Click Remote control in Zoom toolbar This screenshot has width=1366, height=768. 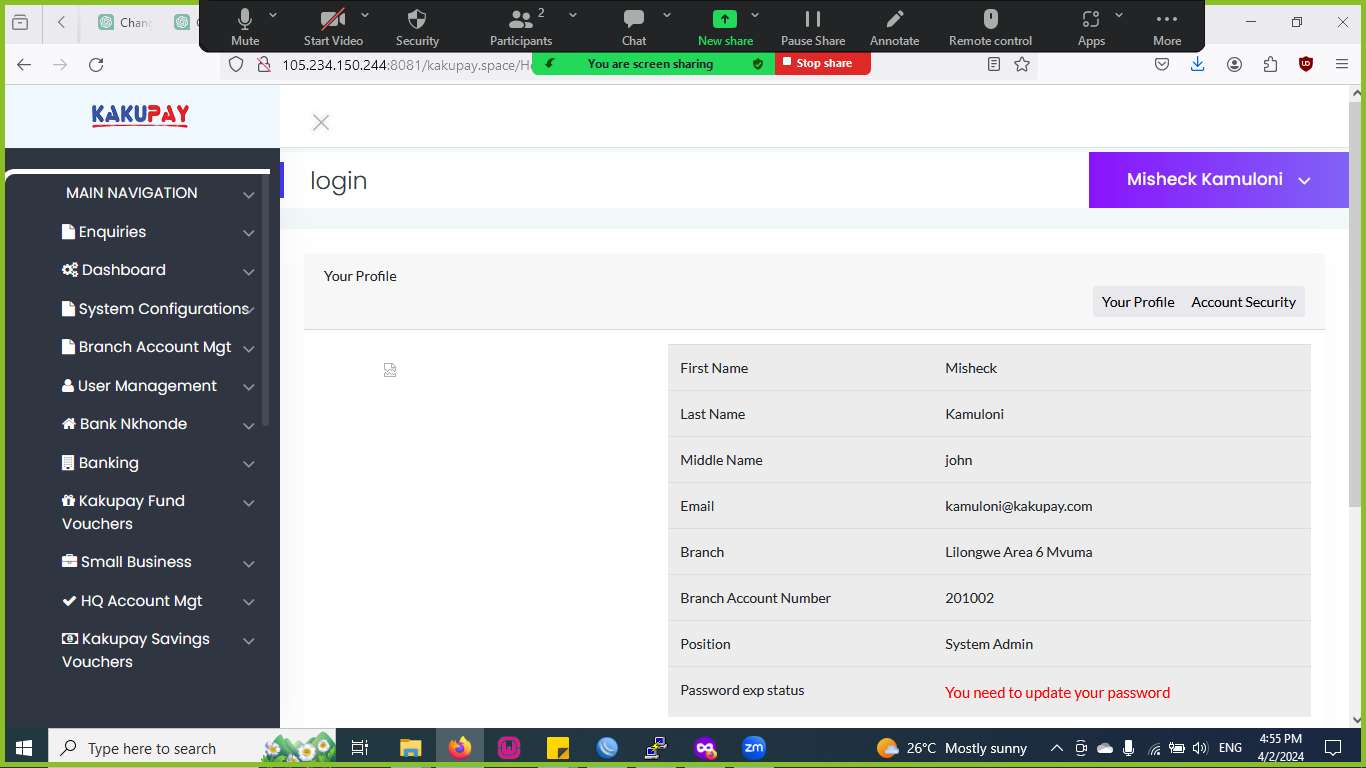click(x=990, y=27)
